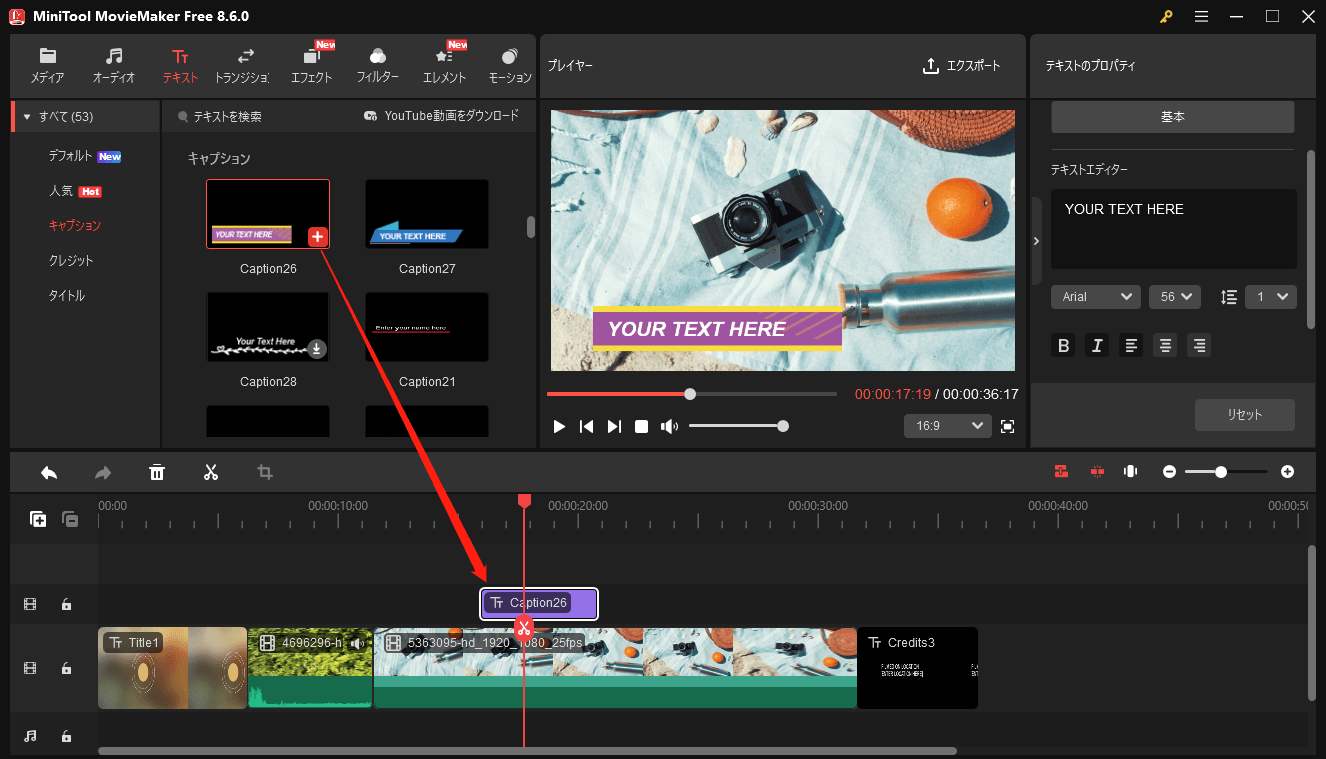Select the Crop tool icon
The height and width of the screenshot is (759, 1326).
(x=264, y=471)
